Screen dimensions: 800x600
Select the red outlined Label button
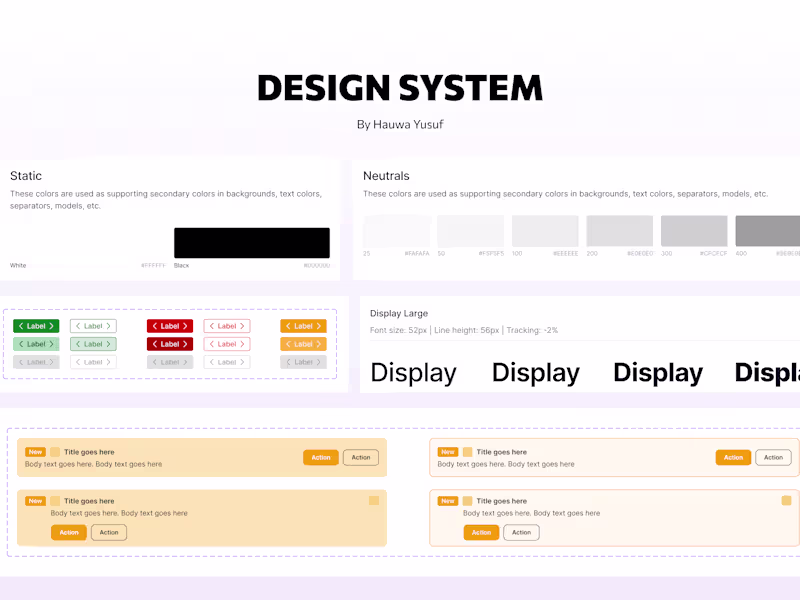click(226, 326)
